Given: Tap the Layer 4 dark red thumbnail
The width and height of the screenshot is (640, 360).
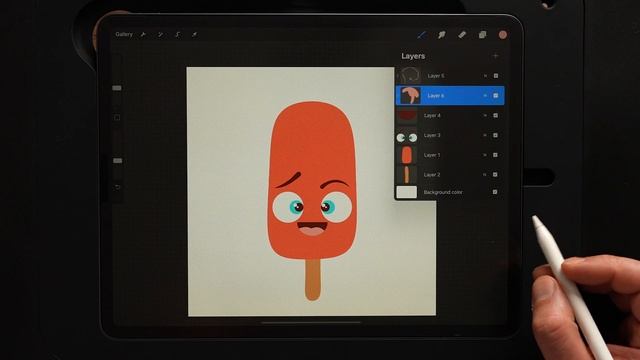Looking at the screenshot, I should (407, 116).
